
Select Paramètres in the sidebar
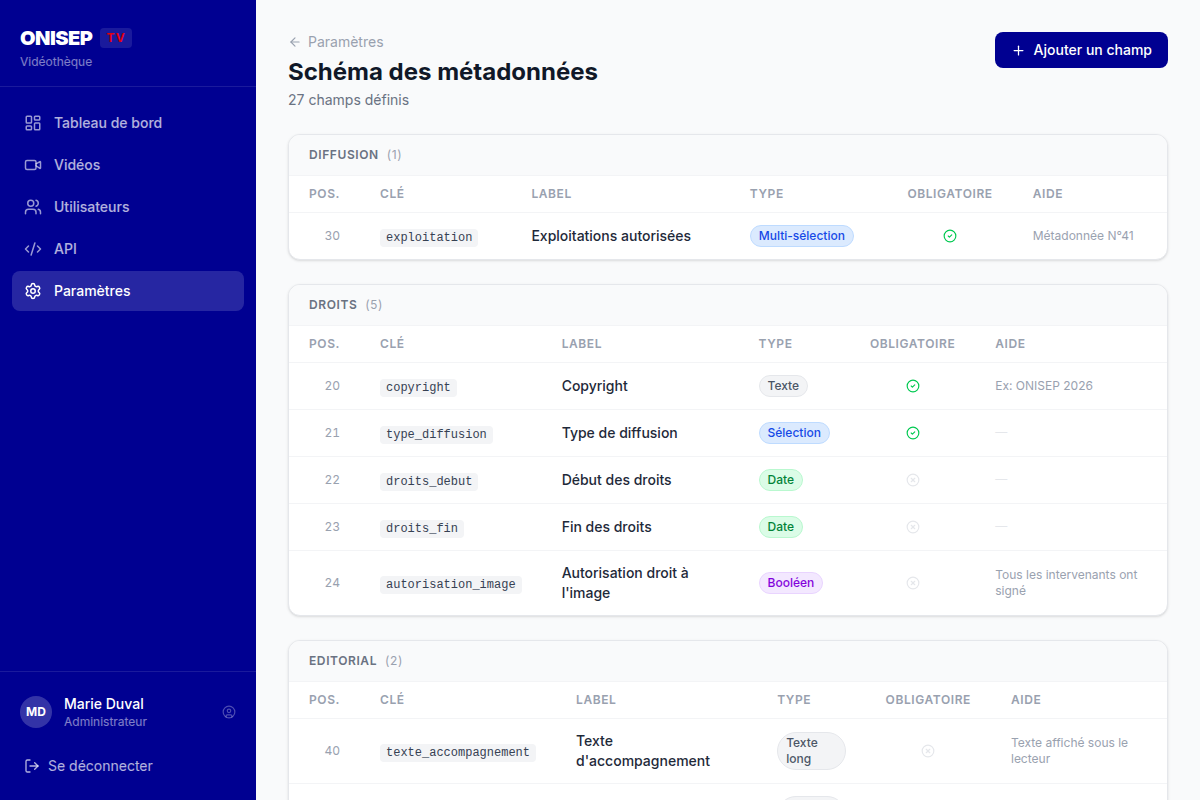(x=128, y=291)
